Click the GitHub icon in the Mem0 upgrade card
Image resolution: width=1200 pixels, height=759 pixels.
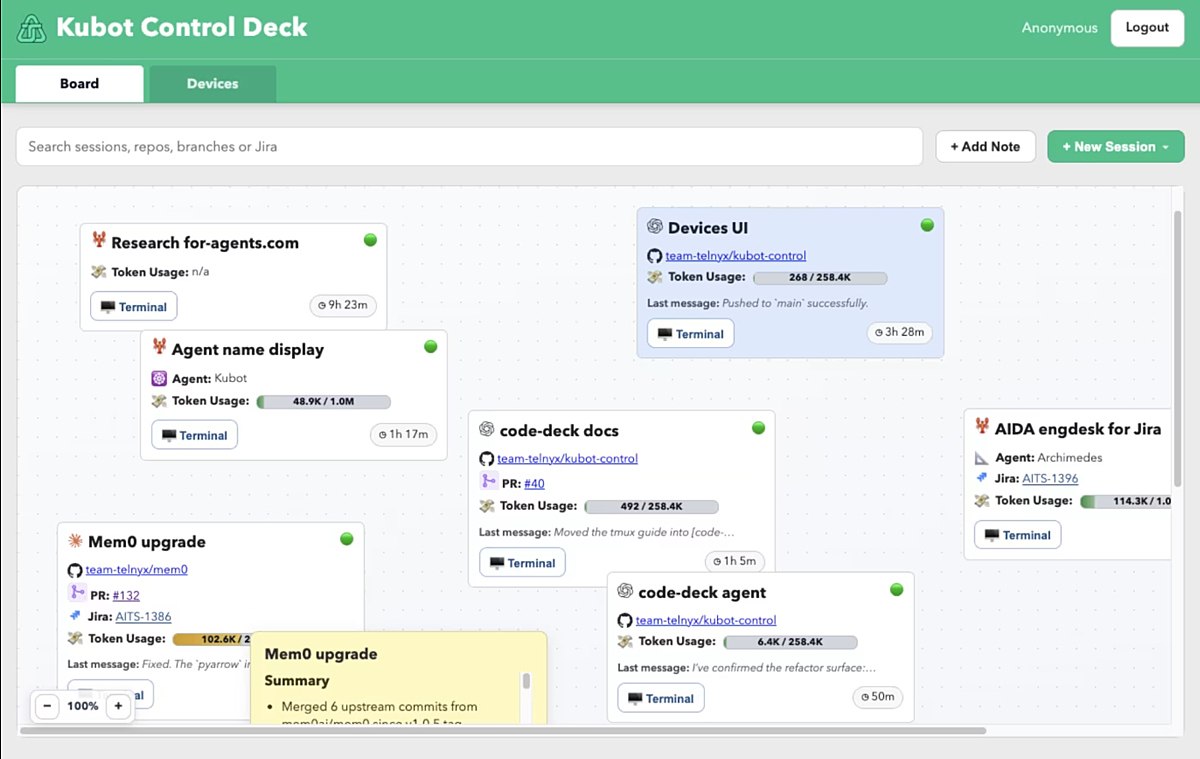tap(75, 570)
